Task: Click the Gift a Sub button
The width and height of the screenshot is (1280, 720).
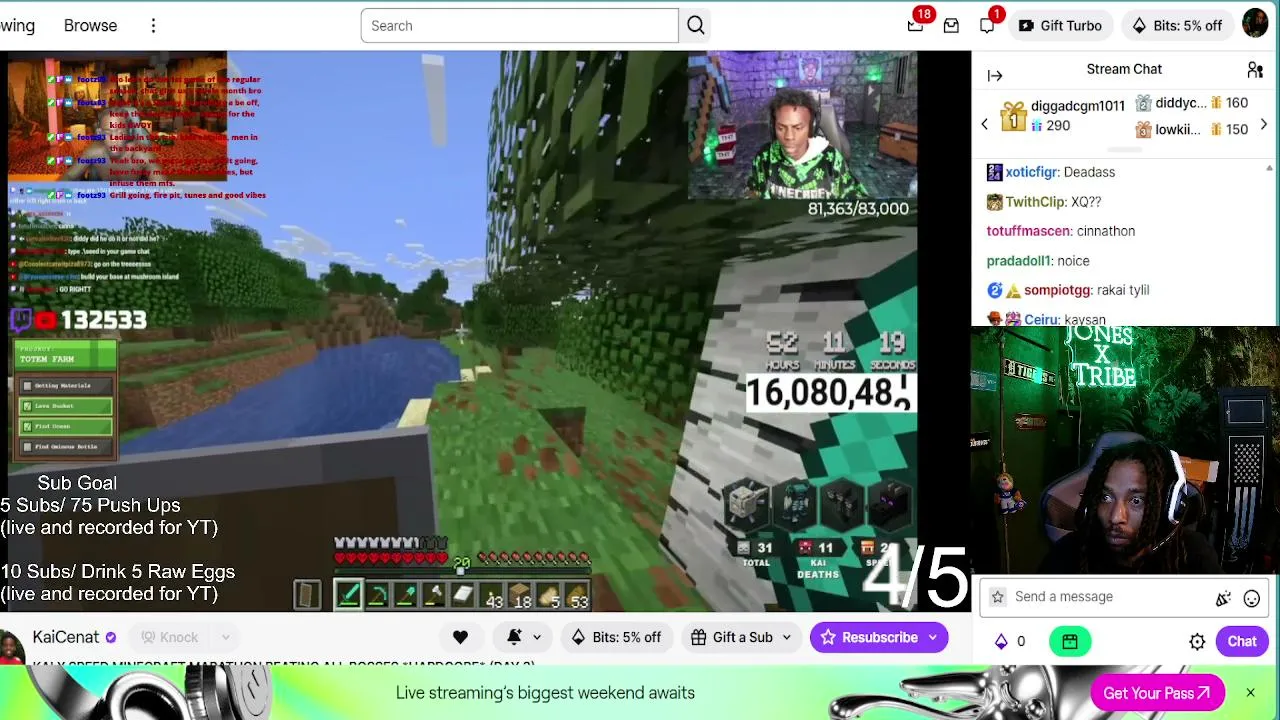Action: (731, 637)
